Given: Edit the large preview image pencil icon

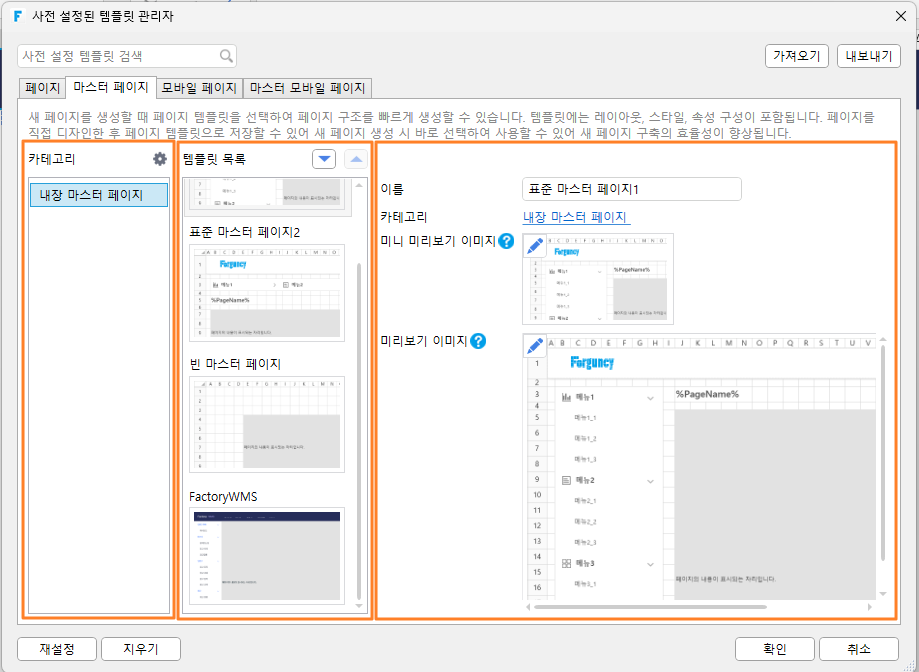Looking at the screenshot, I should pos(535,346).
